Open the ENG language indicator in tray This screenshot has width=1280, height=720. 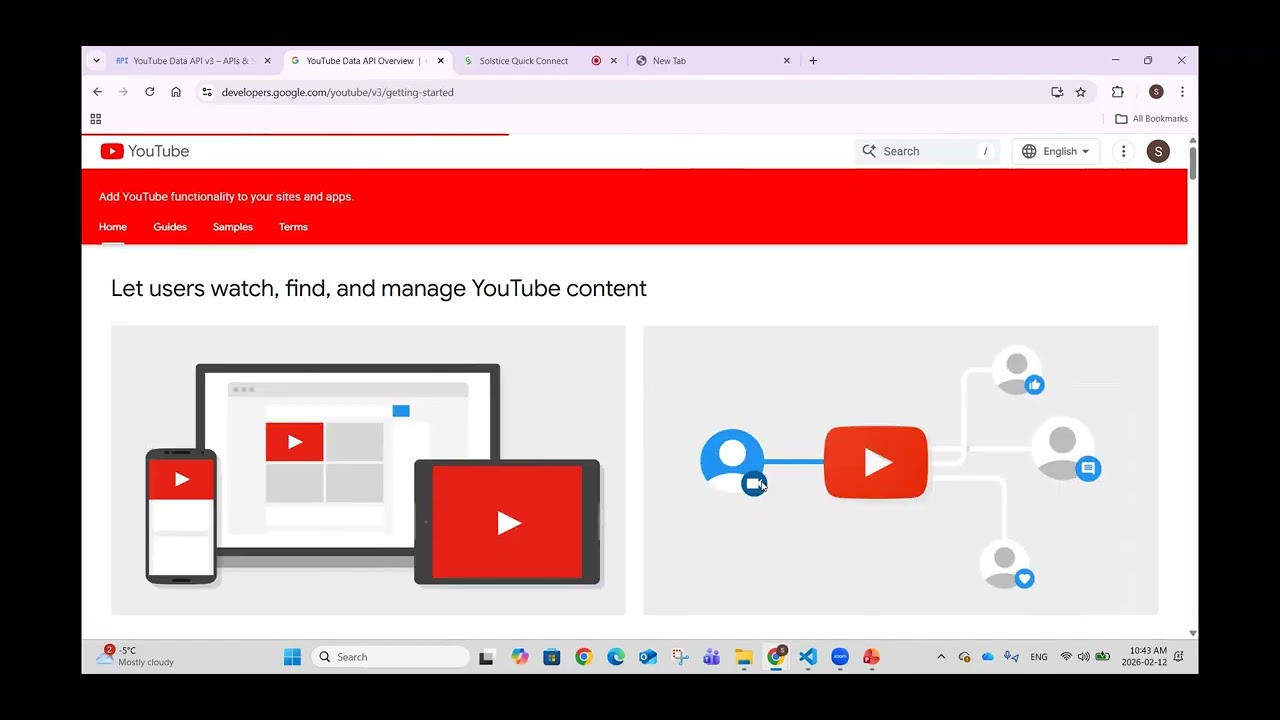pos(1039,657)
